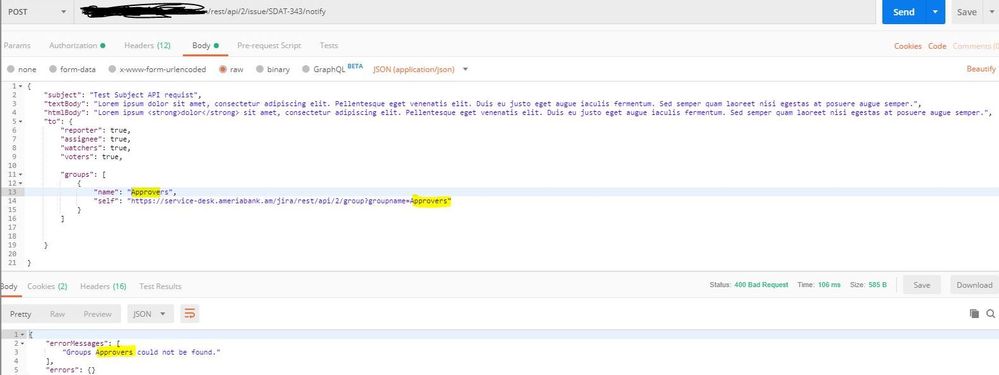Switch response view to Pretty

20,314
